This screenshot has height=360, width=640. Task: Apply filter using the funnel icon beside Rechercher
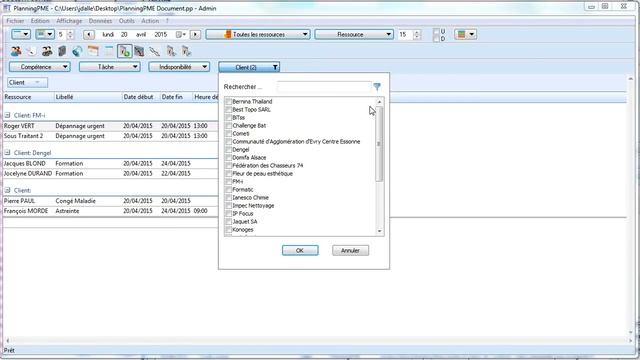coord(377,87)
